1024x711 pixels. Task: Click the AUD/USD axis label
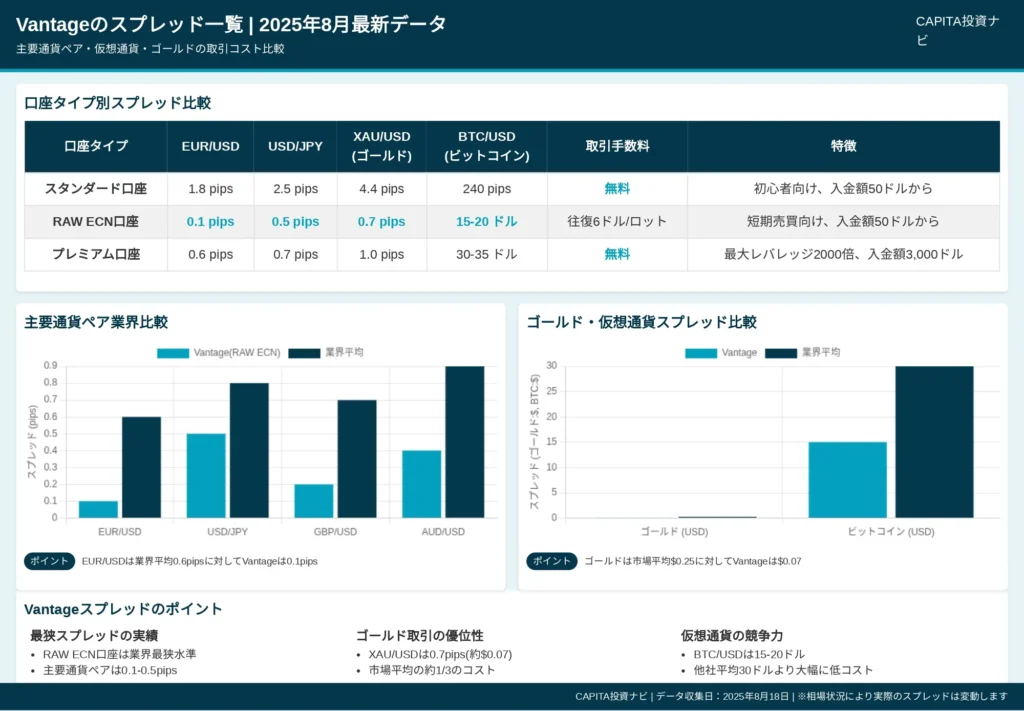443,532
